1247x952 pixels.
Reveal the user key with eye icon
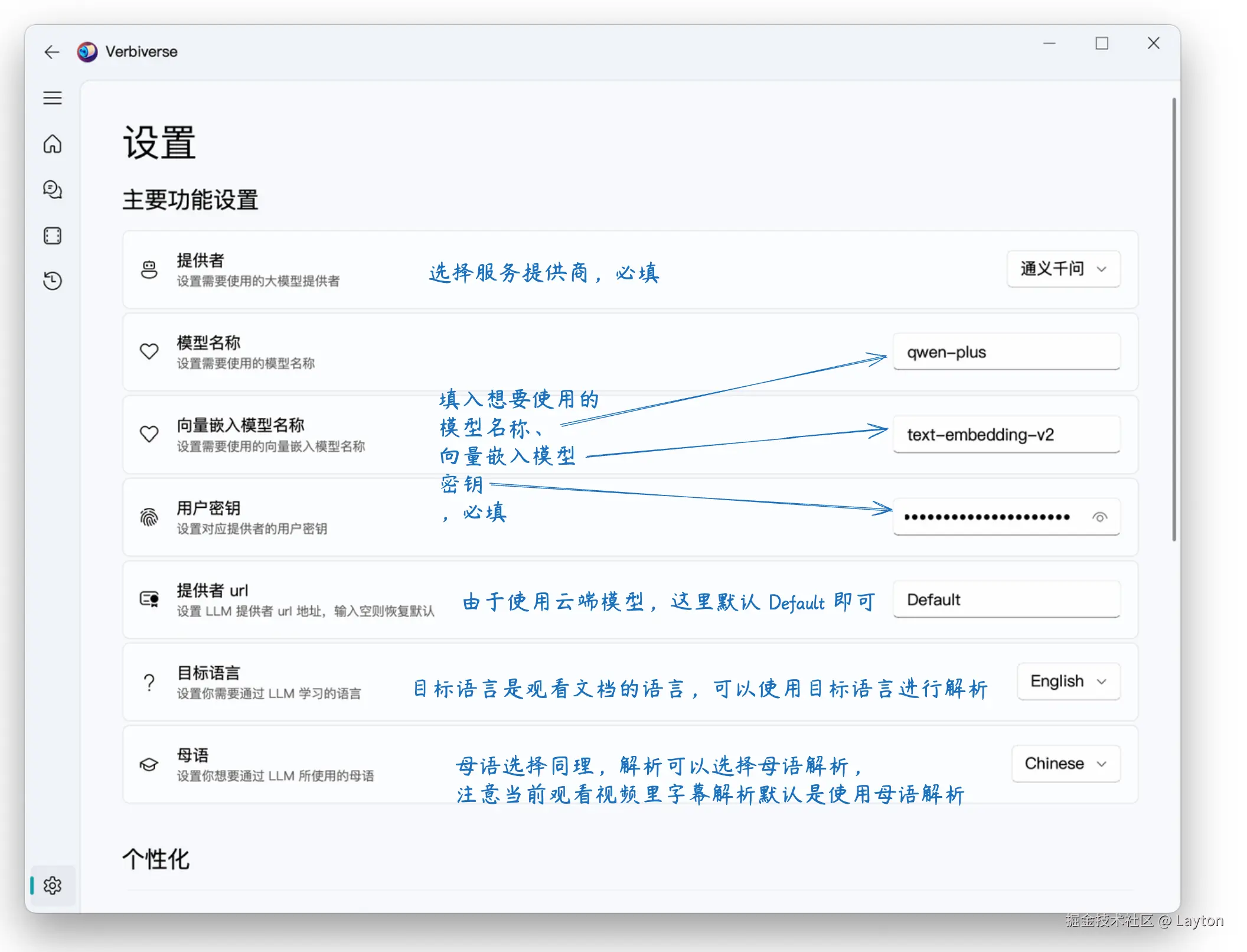tap(1099, 517)
